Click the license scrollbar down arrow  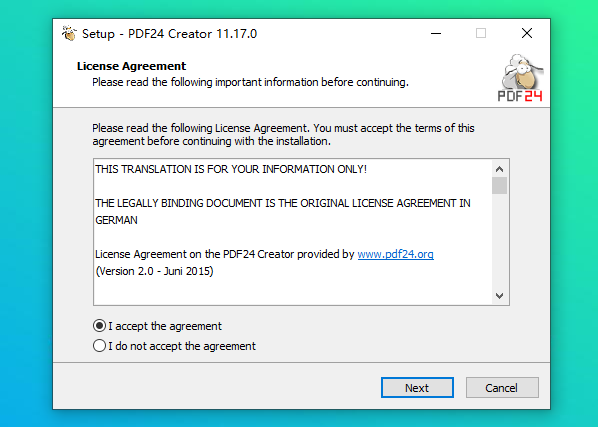pyautogui.click(x=499, y=295)
